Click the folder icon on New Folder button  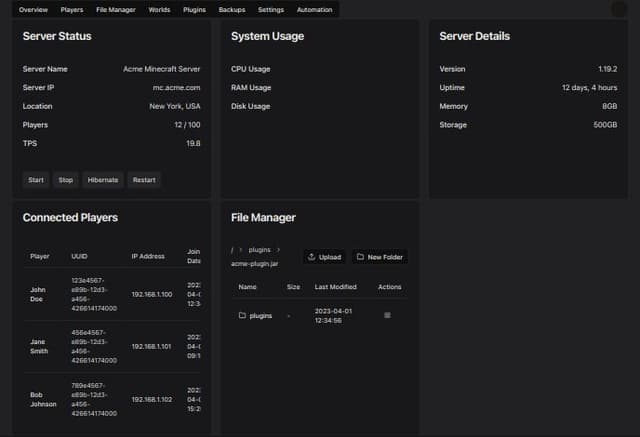coord(360,257)
